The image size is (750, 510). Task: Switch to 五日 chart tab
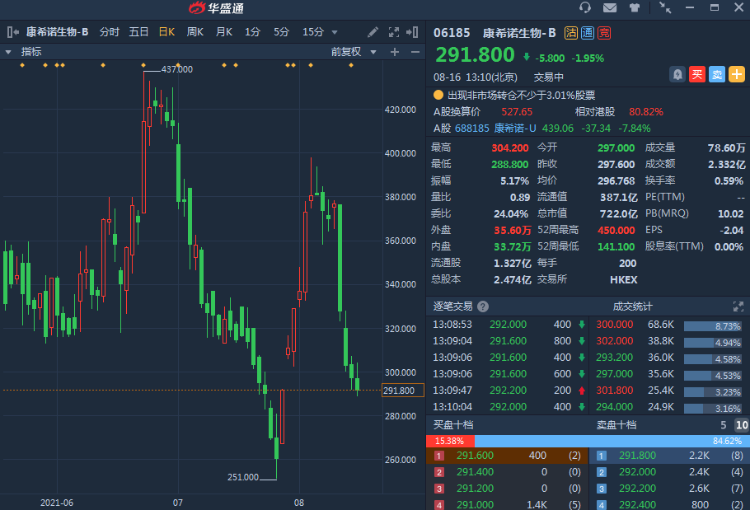[x=139, y=32]
